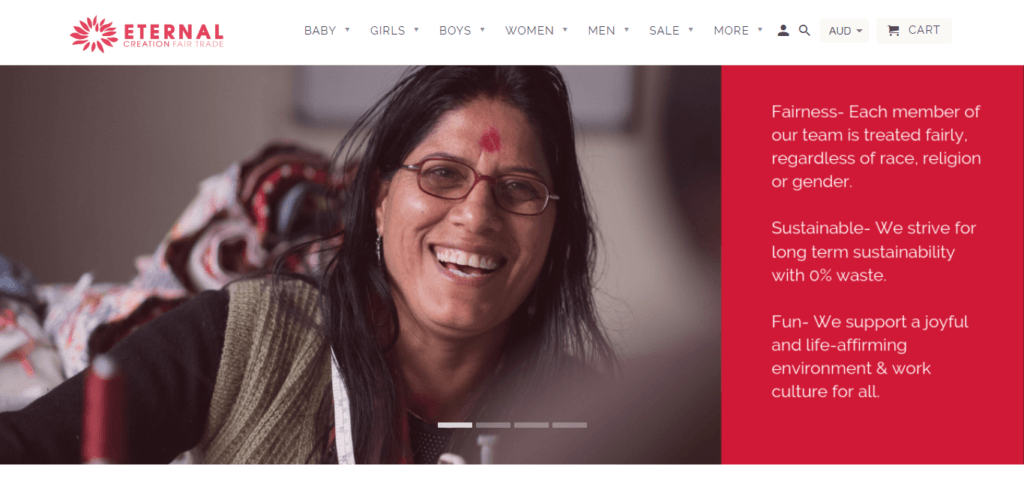Viewport: 1024px width, 493px height.
Task: Click the red Fairness text panel
Action: coord(872,264)
